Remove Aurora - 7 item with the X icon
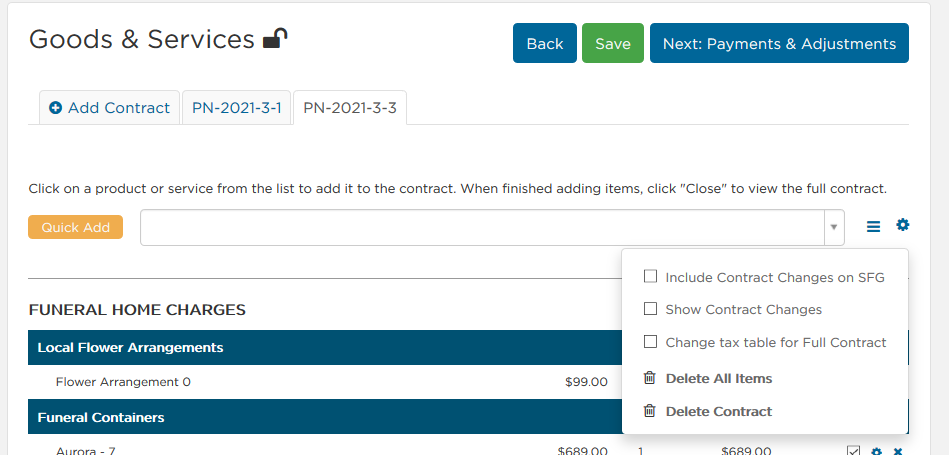 tap(898, 451)
